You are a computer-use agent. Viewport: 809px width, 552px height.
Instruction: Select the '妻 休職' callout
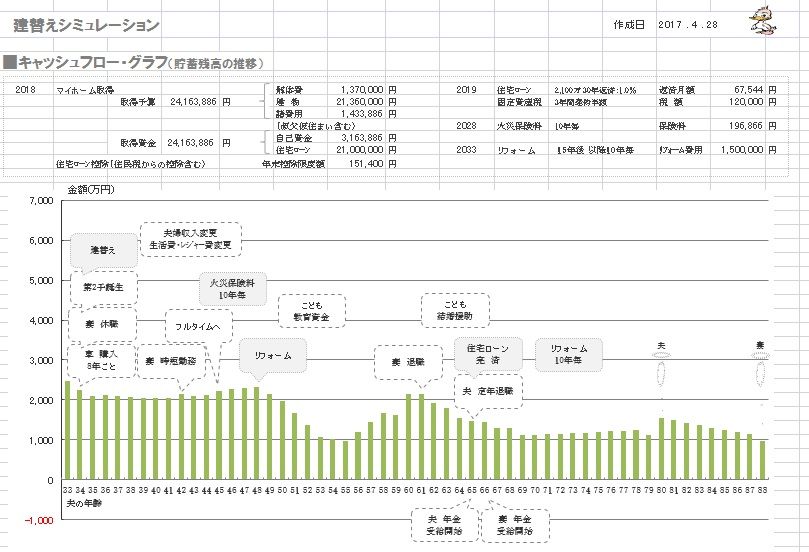click(102, 324)
